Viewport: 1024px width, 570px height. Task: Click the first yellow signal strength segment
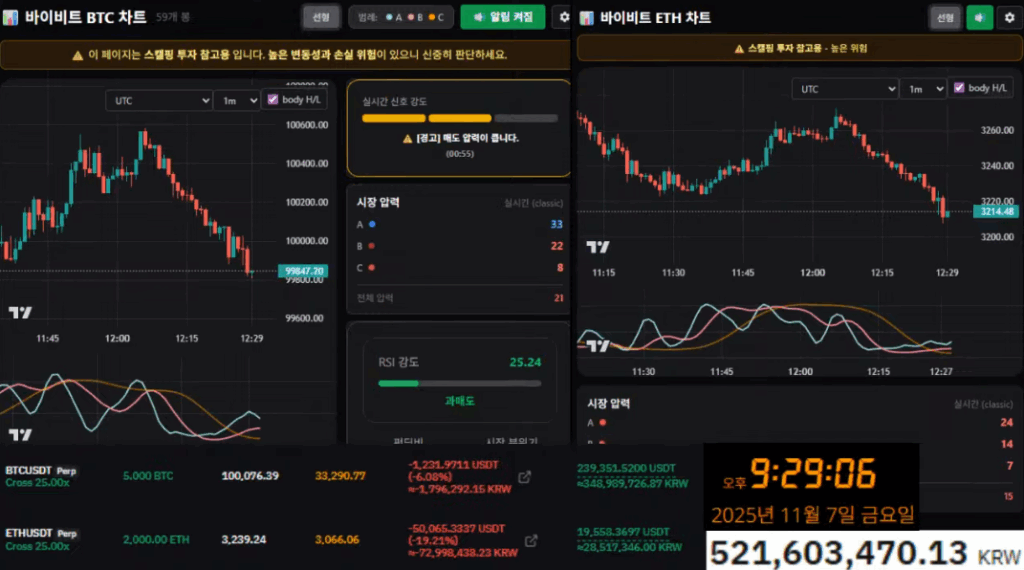[x=394, y=118]
